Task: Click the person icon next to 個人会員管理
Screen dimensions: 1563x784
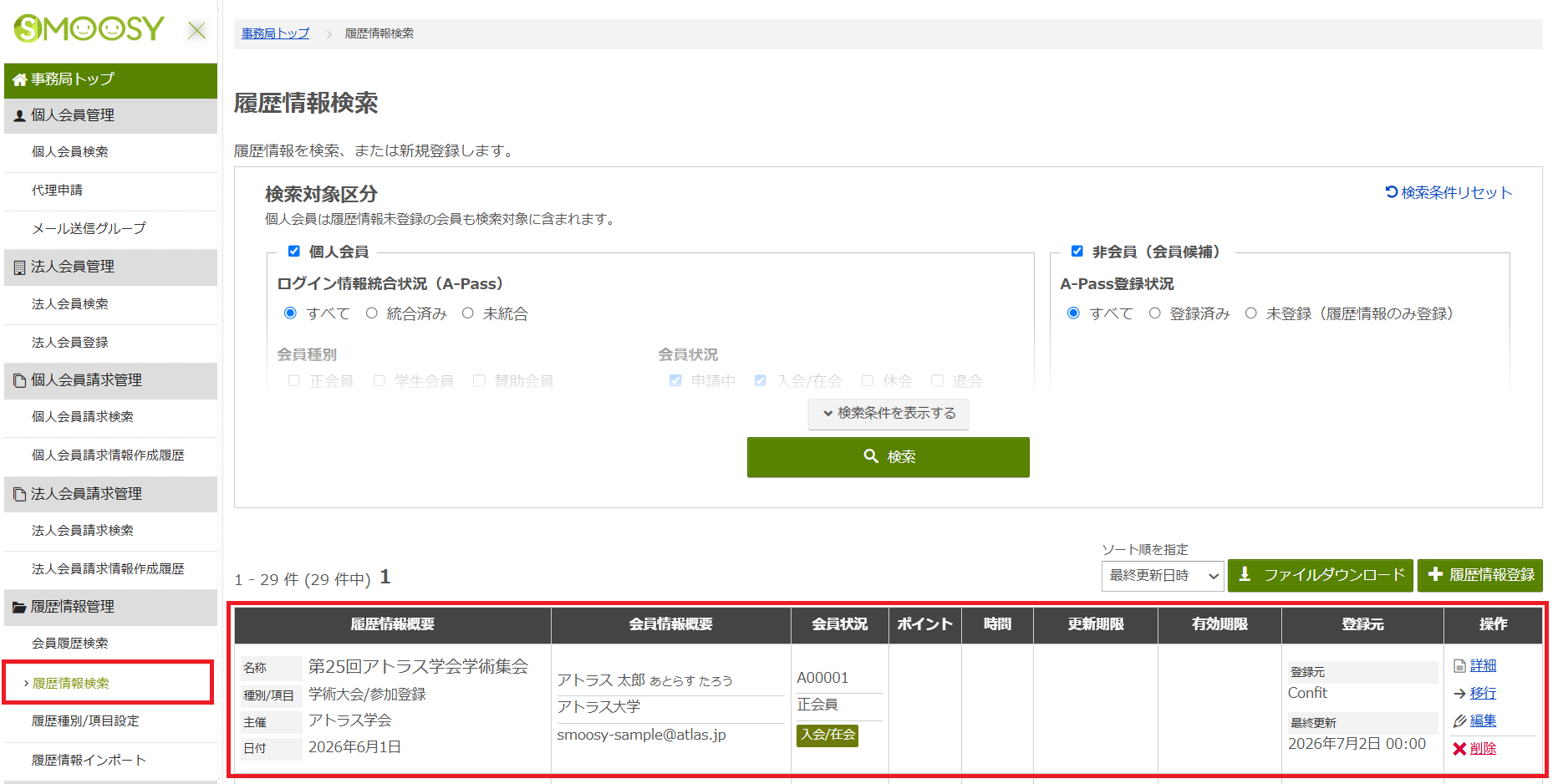Action: pyautogui.click(x=20, y=116)
